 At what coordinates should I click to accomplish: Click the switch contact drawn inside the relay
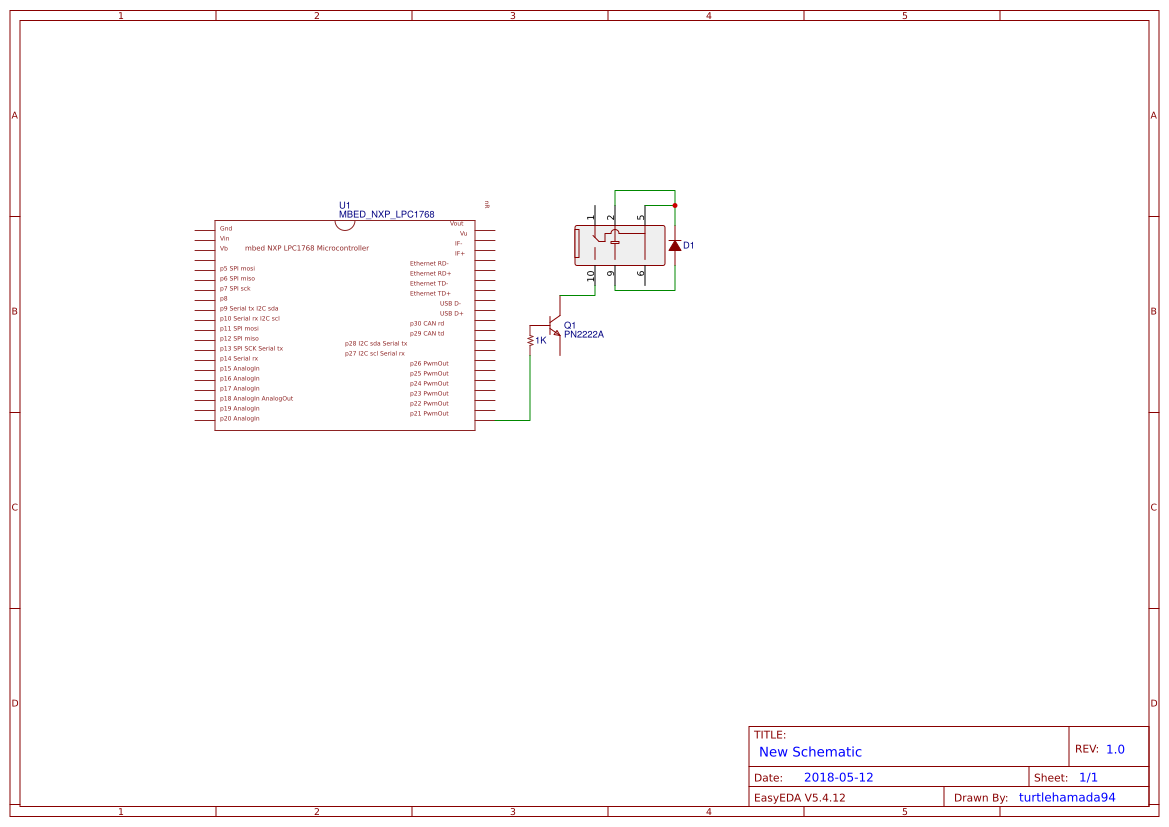tap(597, 238)
